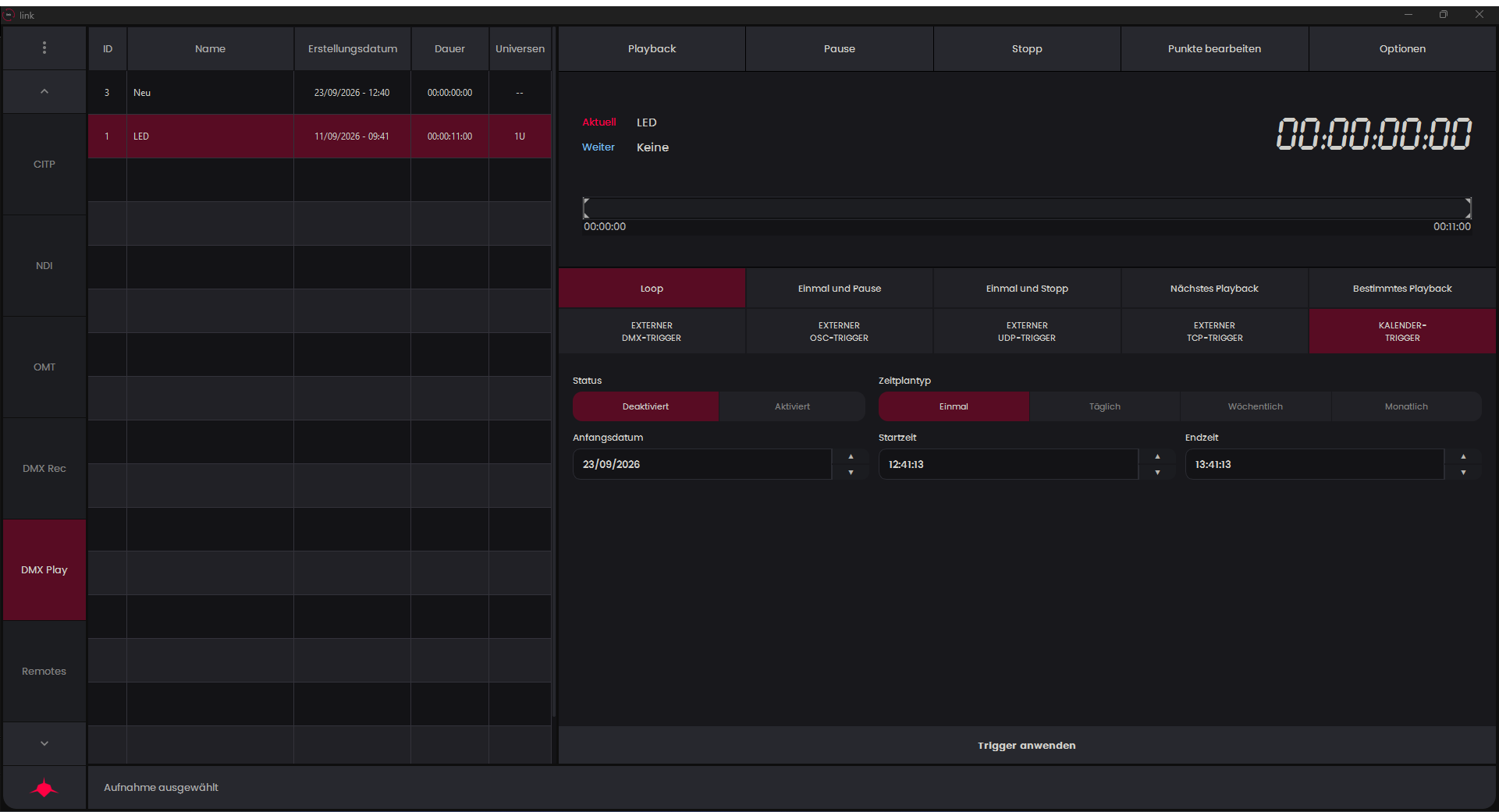Click the playback progress bar

click(1027, 207)
